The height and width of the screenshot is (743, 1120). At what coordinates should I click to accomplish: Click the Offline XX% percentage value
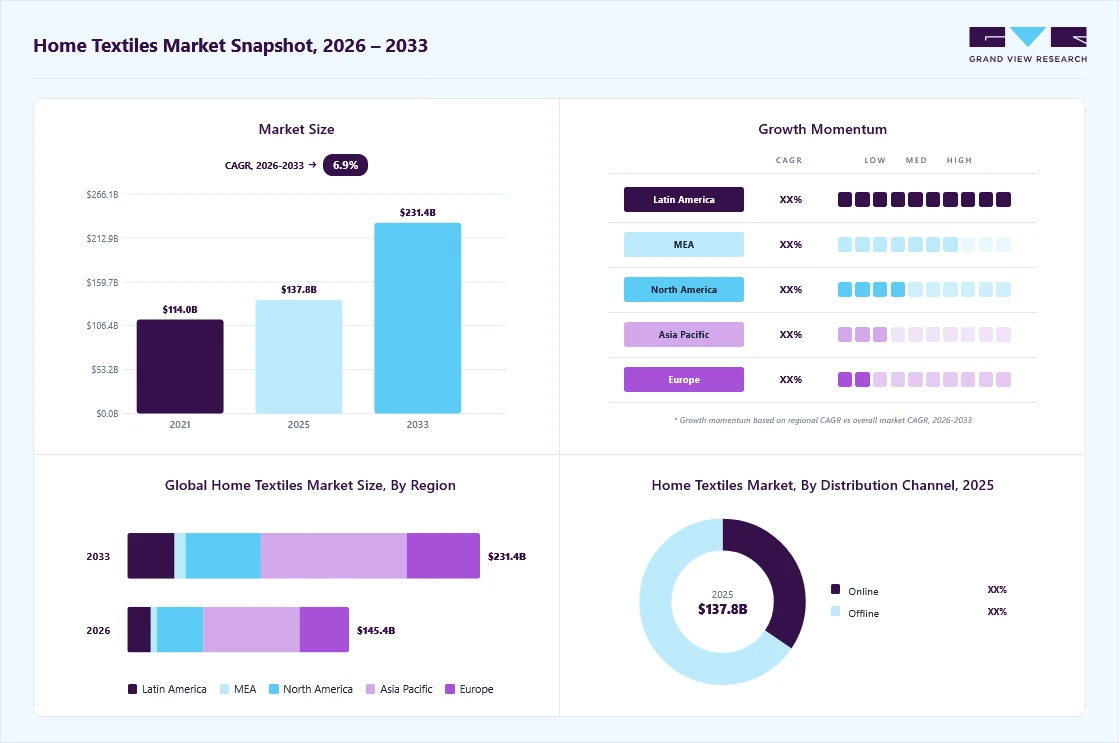(997, 612)
